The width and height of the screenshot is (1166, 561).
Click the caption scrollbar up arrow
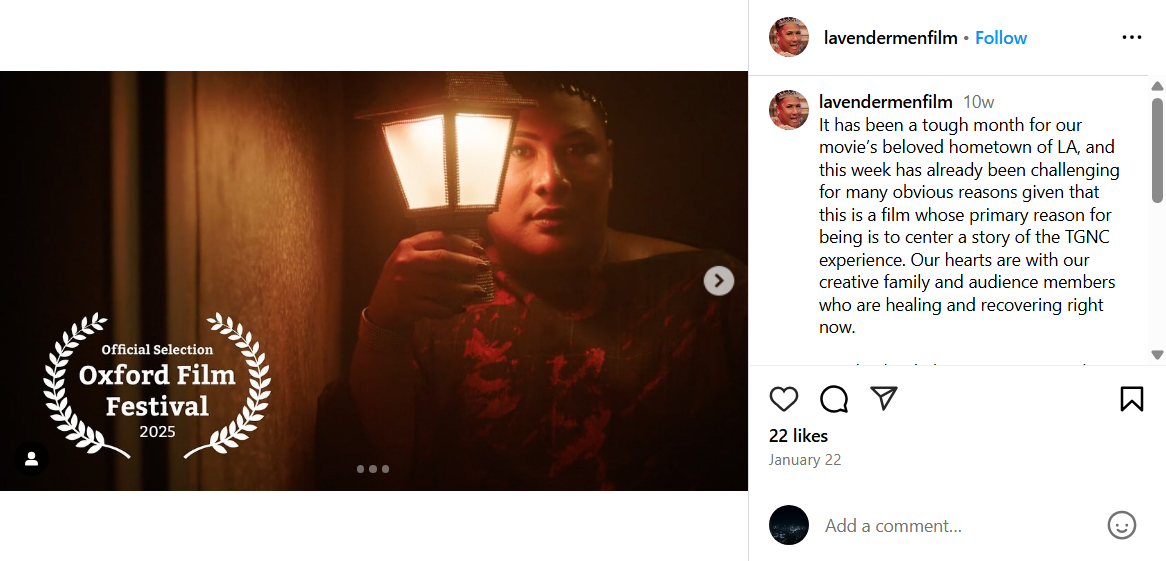click(1157, 86)
